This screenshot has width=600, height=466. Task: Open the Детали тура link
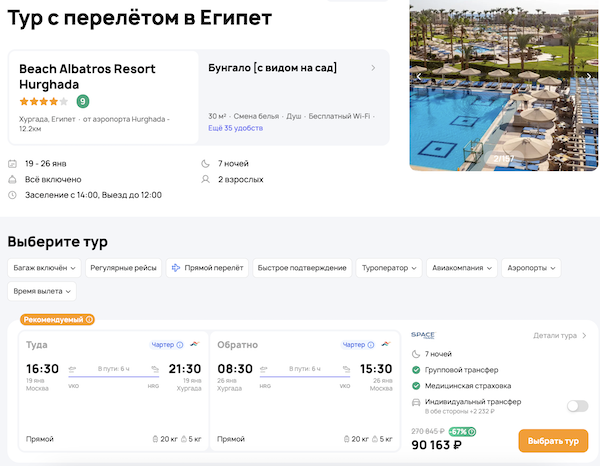(x=560, y=336)
